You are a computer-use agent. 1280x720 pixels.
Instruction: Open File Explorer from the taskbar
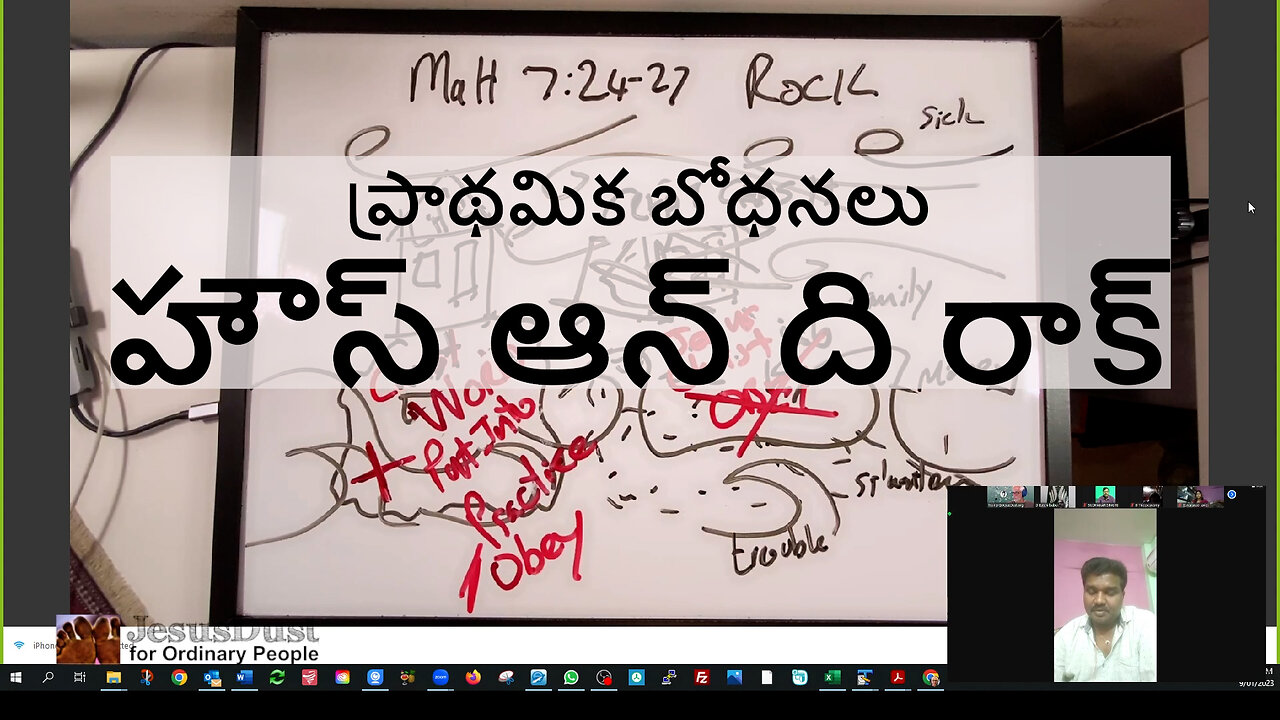[x=113, y=677]
